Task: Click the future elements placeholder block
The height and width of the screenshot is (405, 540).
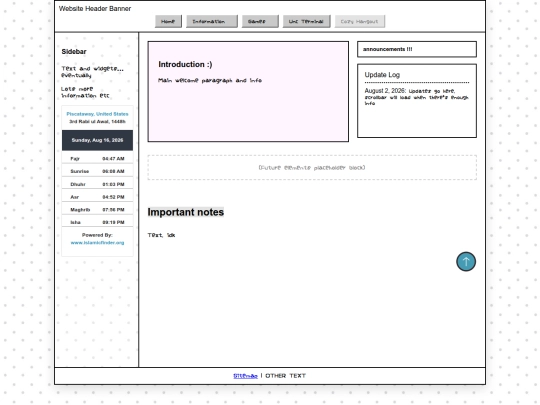Action: 312,168
